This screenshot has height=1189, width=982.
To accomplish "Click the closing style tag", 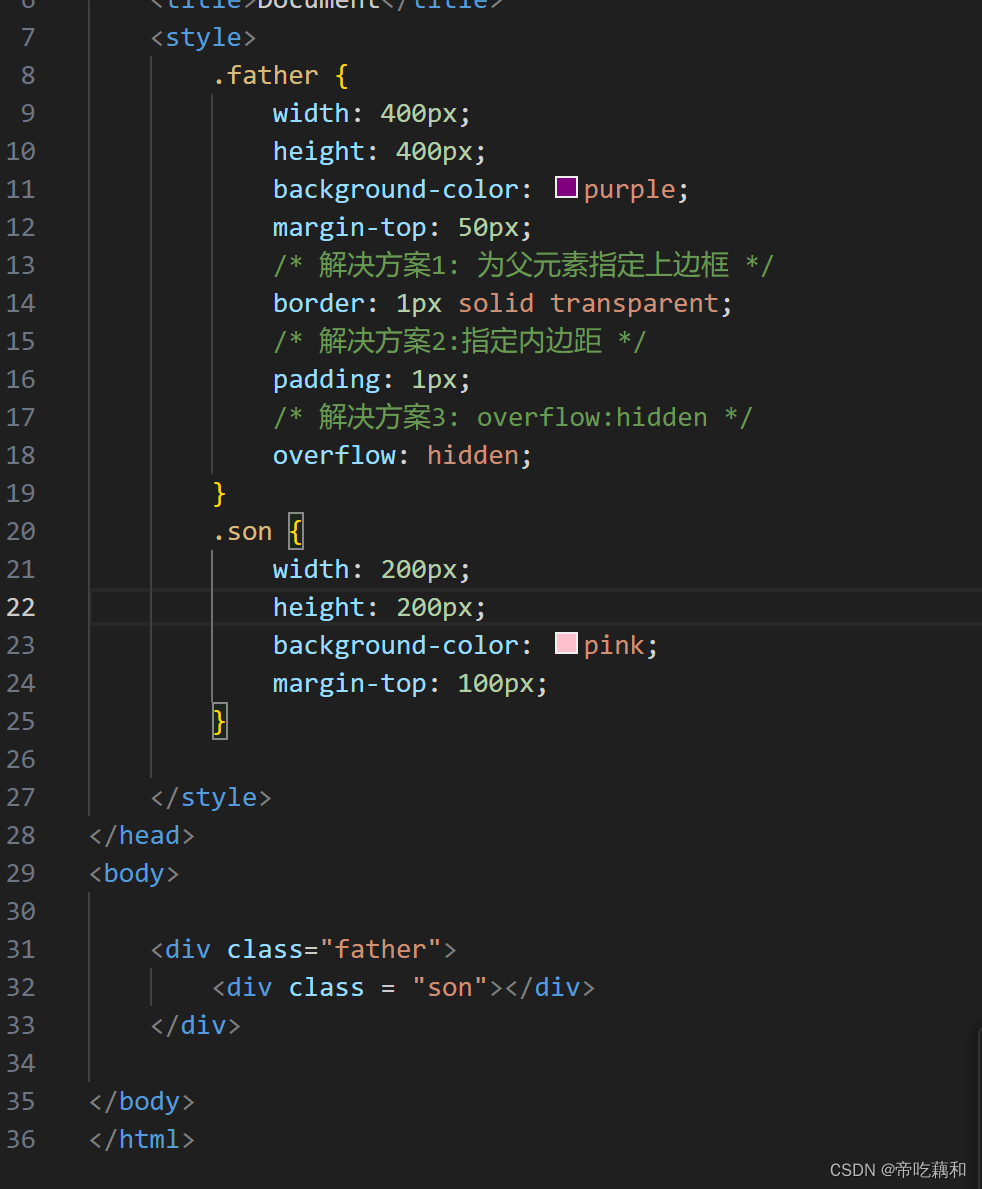I will click(211, 798).
